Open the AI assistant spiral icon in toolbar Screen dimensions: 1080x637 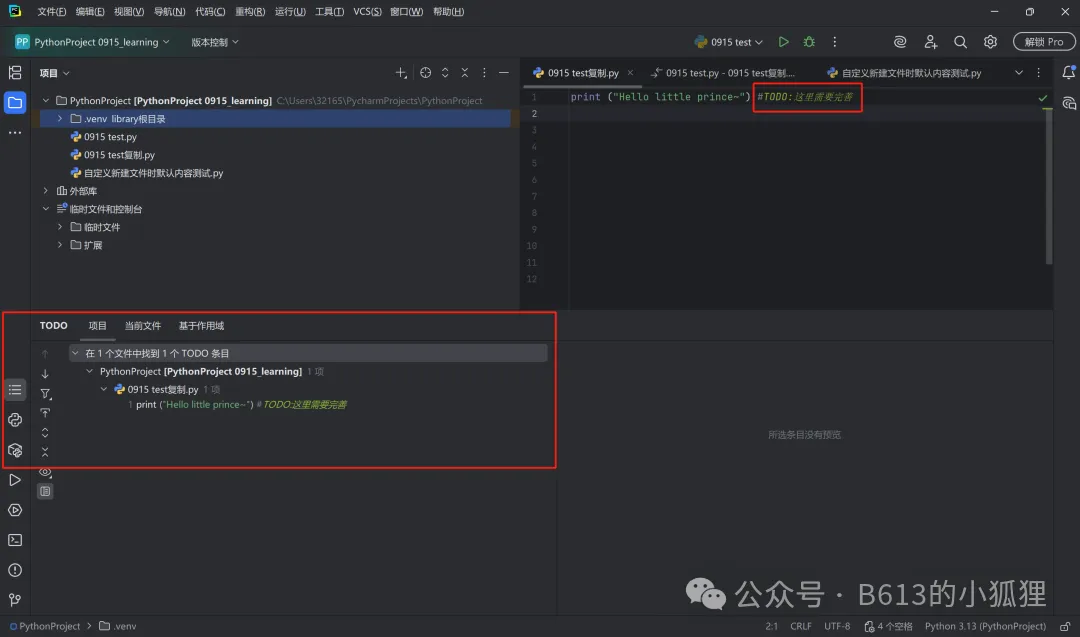900,42
